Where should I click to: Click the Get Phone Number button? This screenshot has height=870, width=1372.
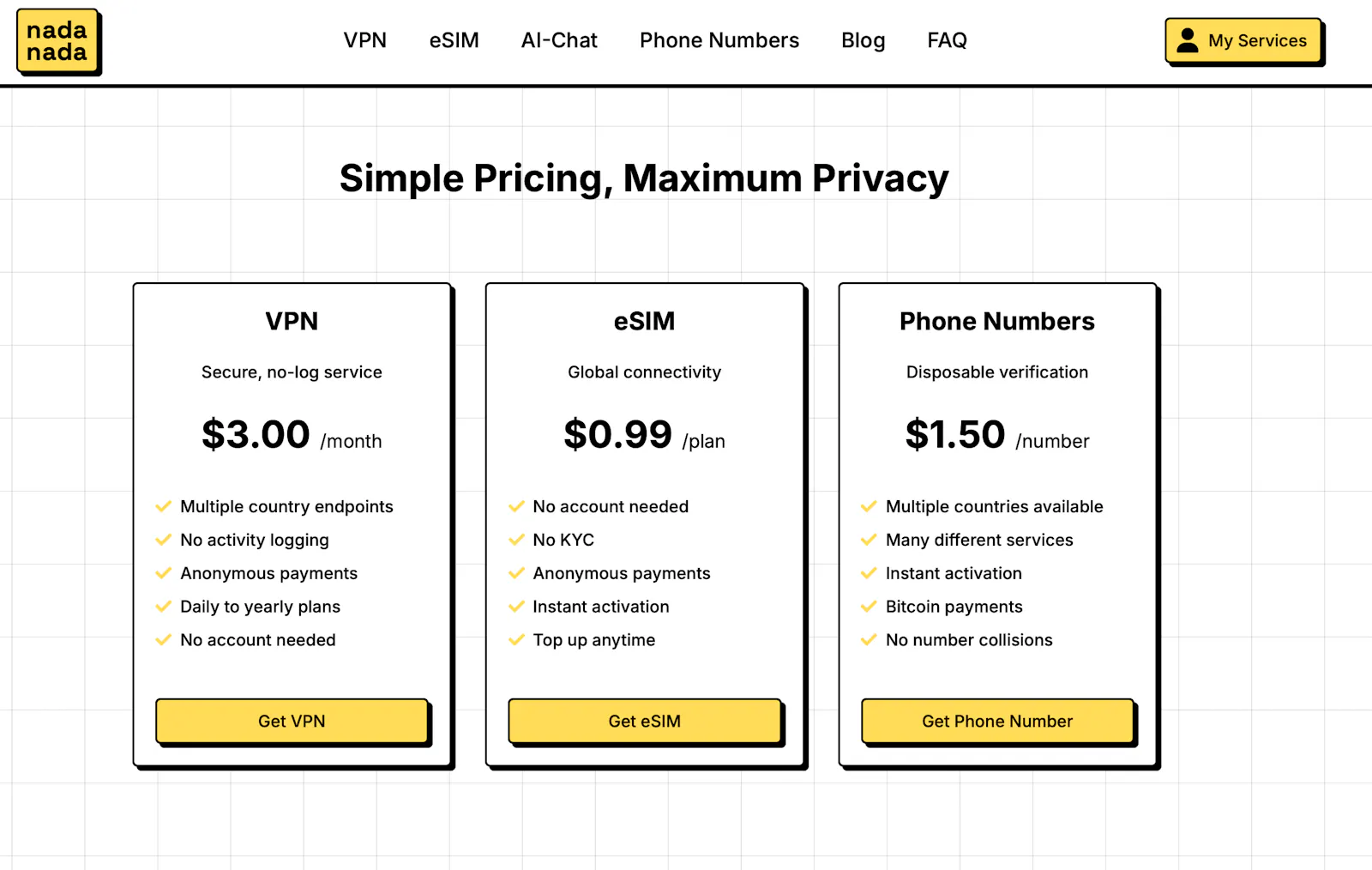pos(997,721)
